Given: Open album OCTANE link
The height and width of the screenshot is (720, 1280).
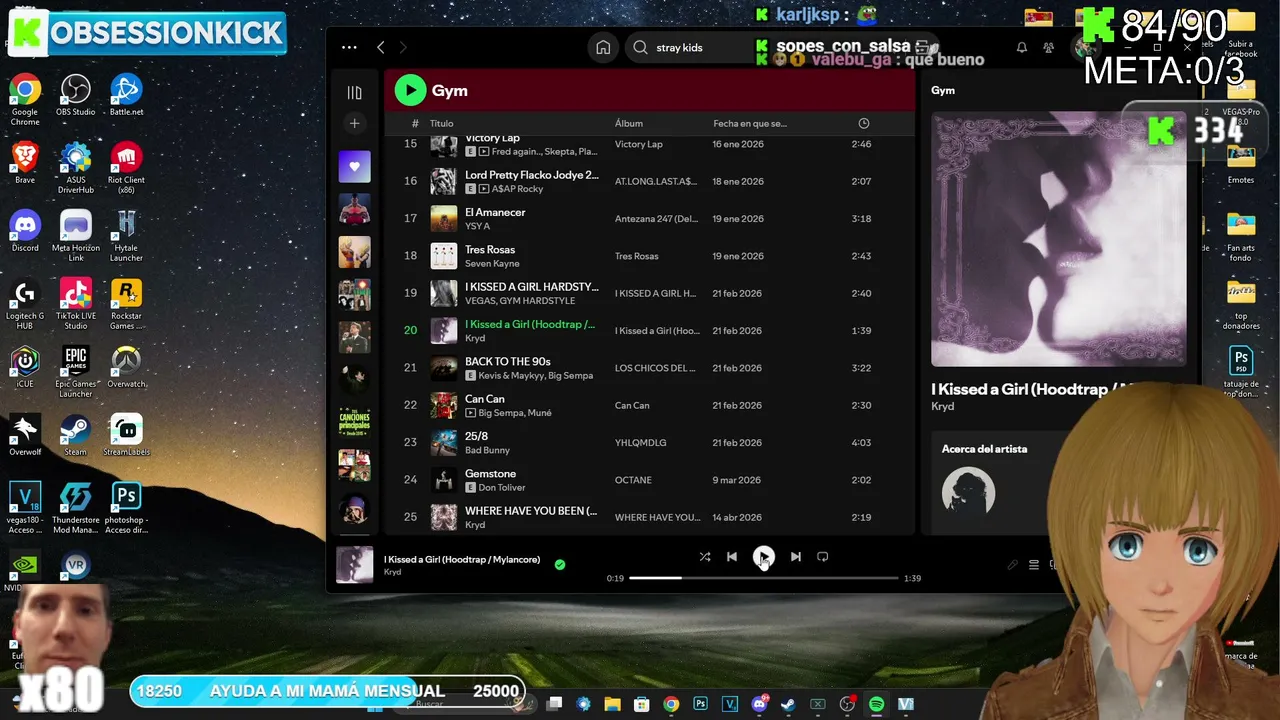Looking at the screenshot, I should click(x=633, y=480).
